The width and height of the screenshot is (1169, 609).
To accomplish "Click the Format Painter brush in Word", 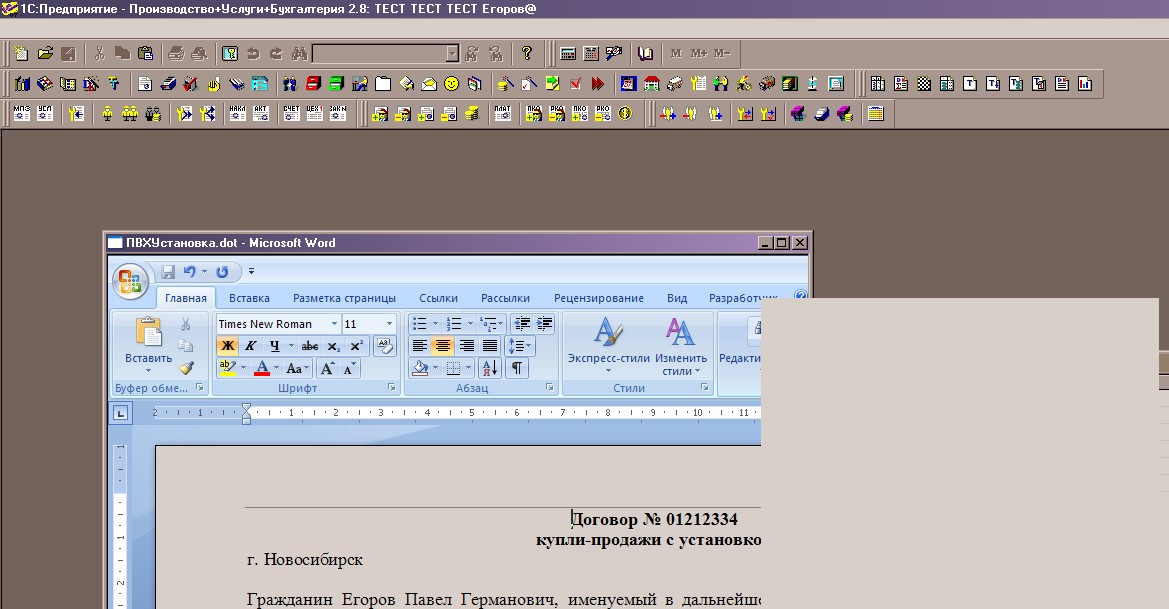I will 186,368.
